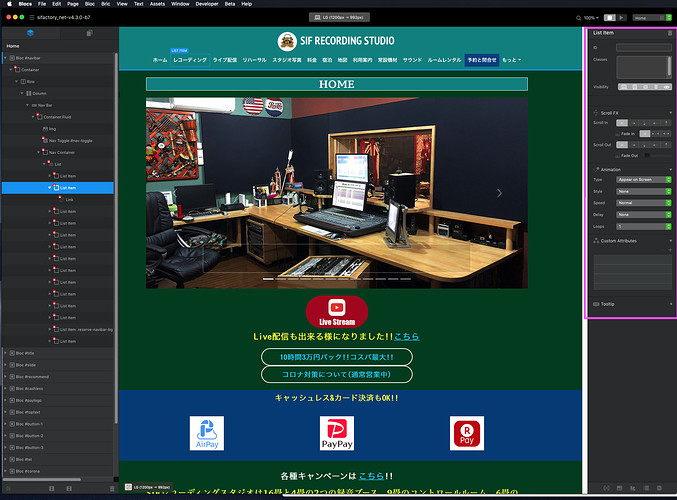Open the animation Type dropdown 'Appear on Screen'

click(x=644, y=180)
